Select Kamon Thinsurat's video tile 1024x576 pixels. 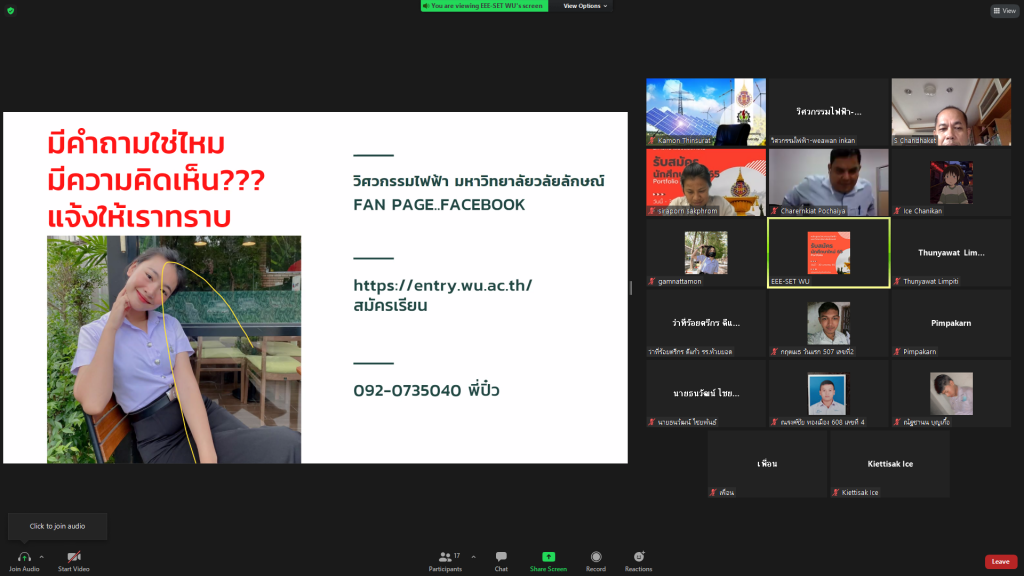[706, 112]
